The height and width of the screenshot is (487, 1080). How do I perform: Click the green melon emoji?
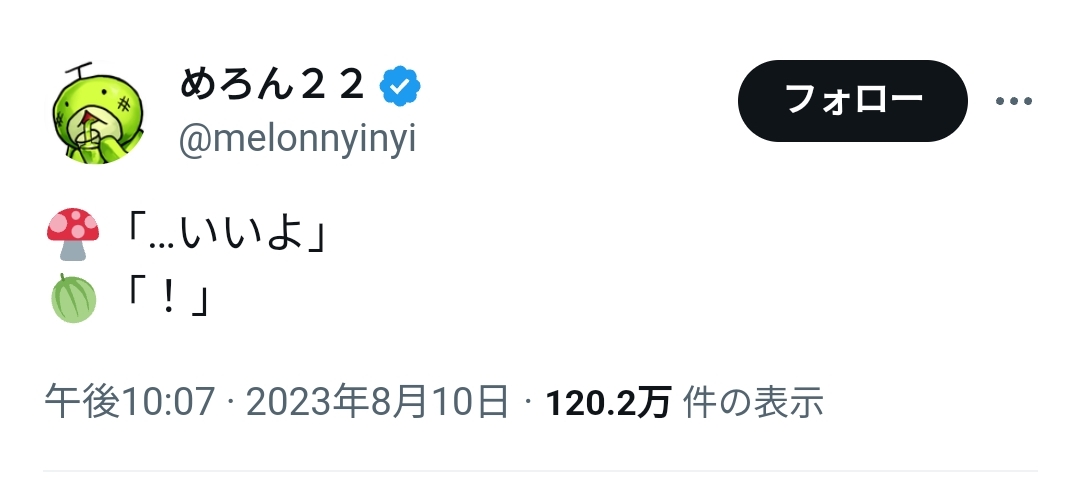coord(73,298)
